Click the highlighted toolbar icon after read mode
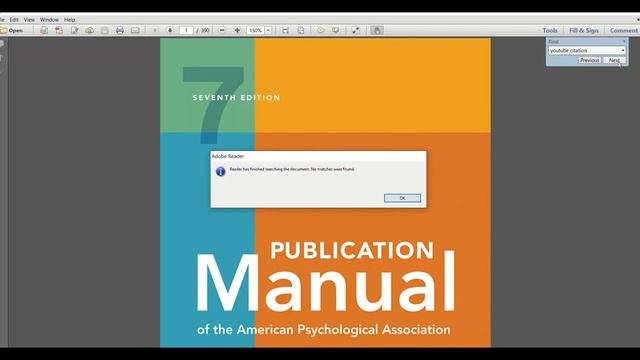The width and height of the screenshot is (640, 360). [x=377, y=31]
